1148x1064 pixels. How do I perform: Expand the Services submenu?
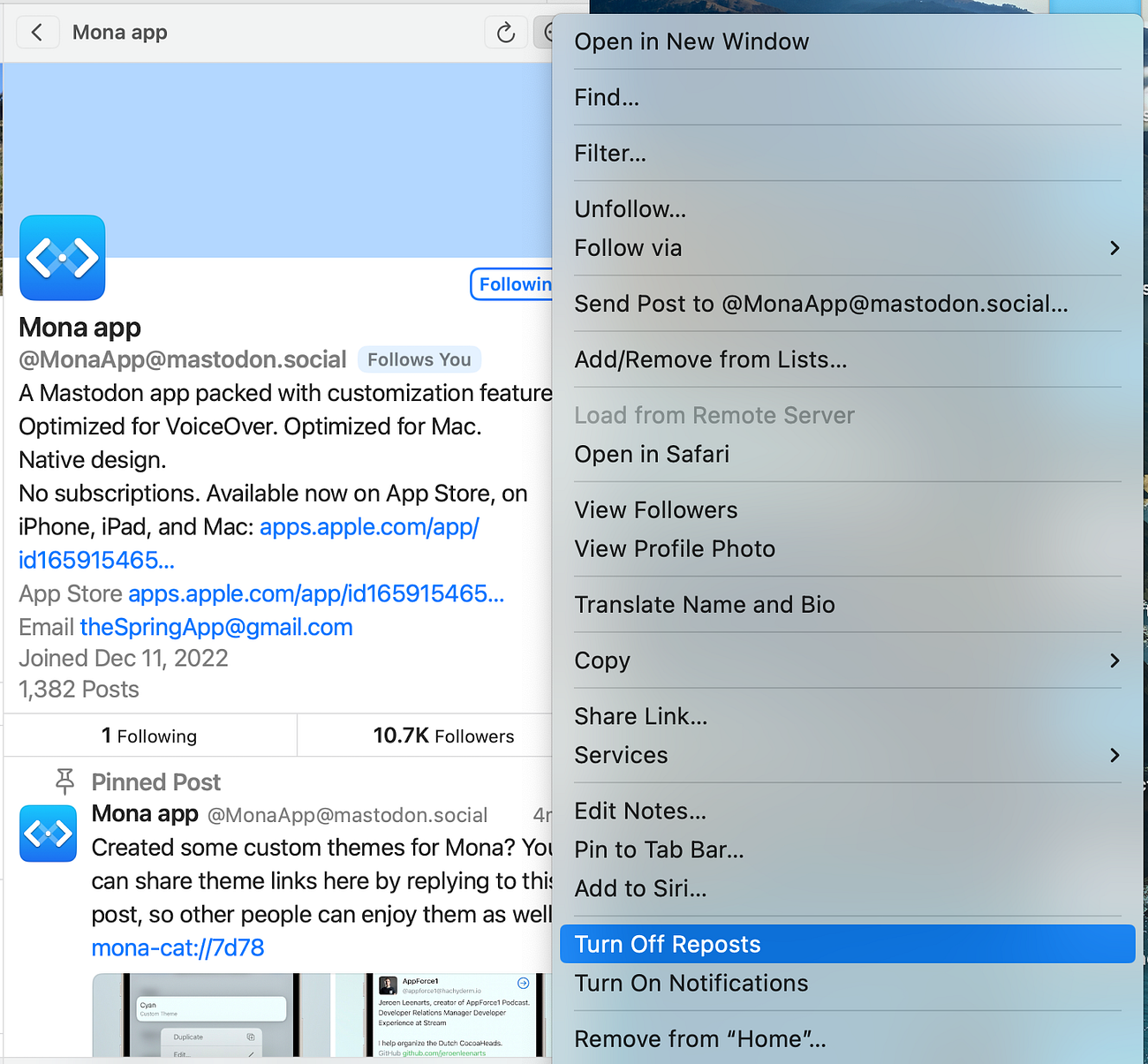pyautogui.click(x=848, y=755)
